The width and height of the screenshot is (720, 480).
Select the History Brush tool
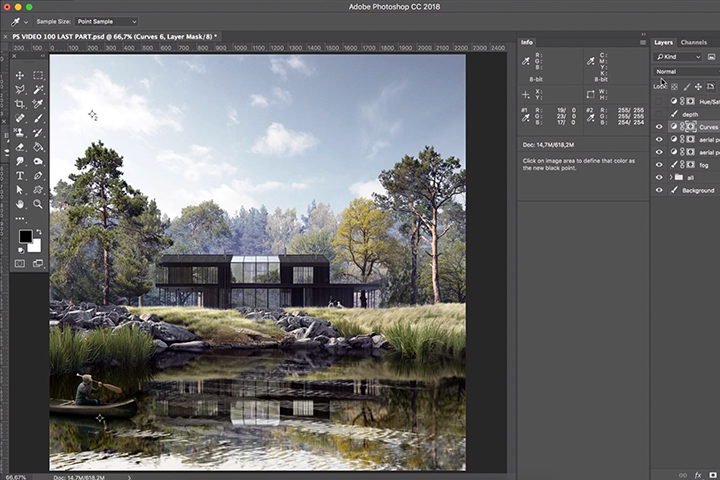pyautogui.click(x=38, y=133)
